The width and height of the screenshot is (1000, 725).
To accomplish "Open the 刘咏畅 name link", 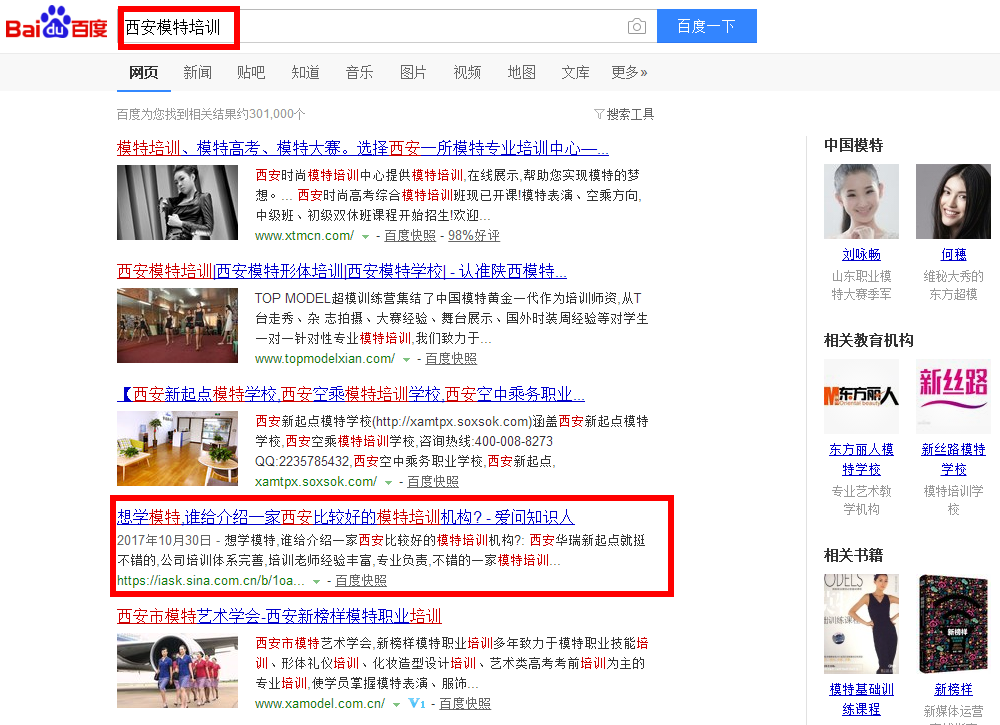I will (861, 255).
